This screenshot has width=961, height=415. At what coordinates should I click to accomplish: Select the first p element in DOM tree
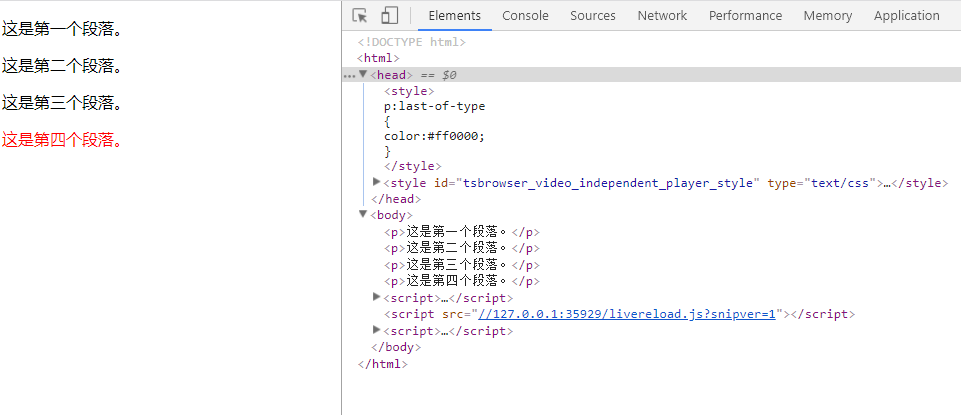click(461, 232)
